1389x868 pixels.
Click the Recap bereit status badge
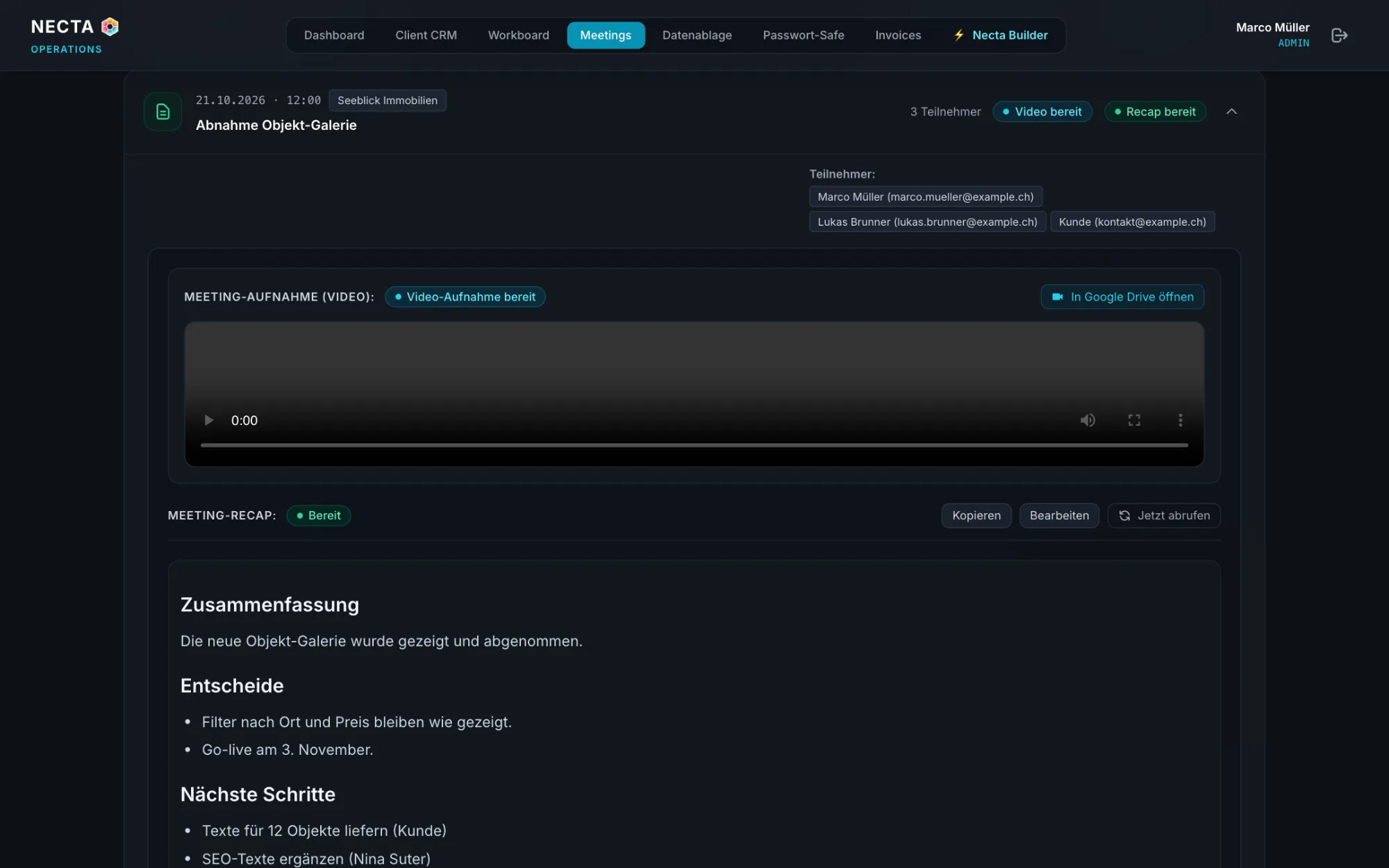1155,112
